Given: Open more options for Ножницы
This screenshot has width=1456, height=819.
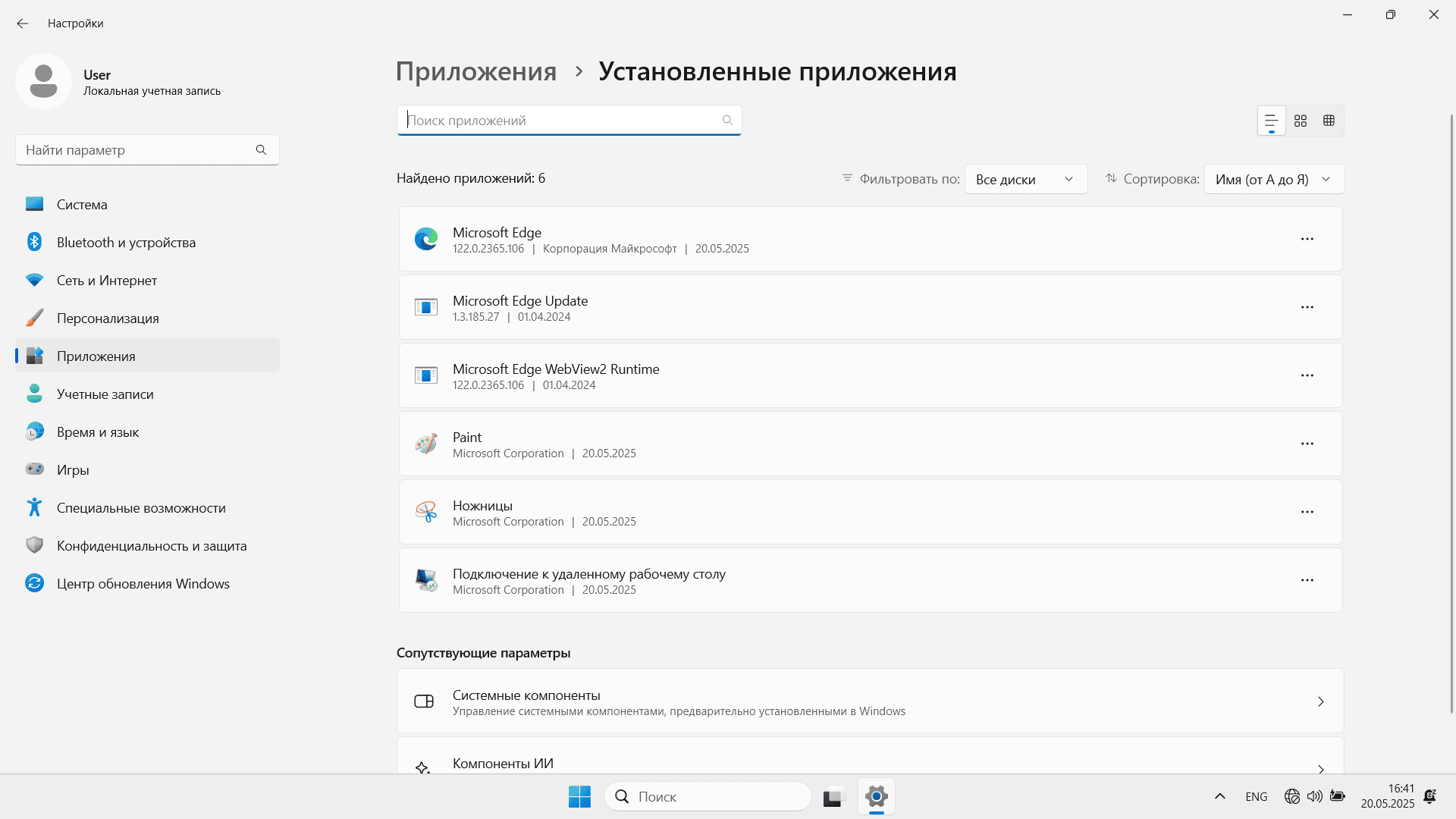Looking at the screenshot, I should (x=1307, y=512).
